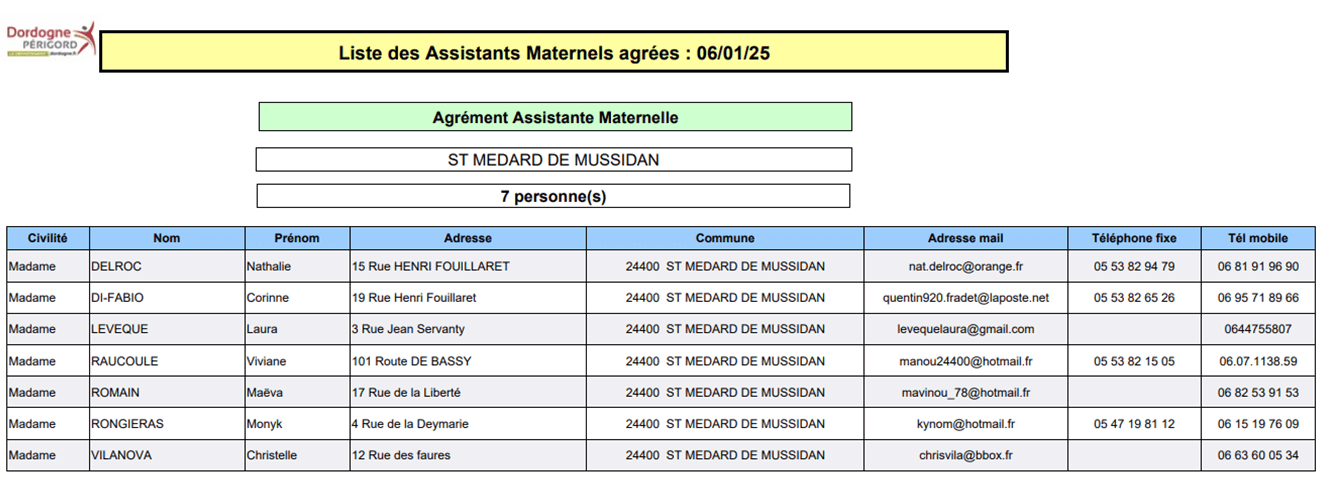
Task: Click email chrisvila@bbox.fr
Action: 965,456
